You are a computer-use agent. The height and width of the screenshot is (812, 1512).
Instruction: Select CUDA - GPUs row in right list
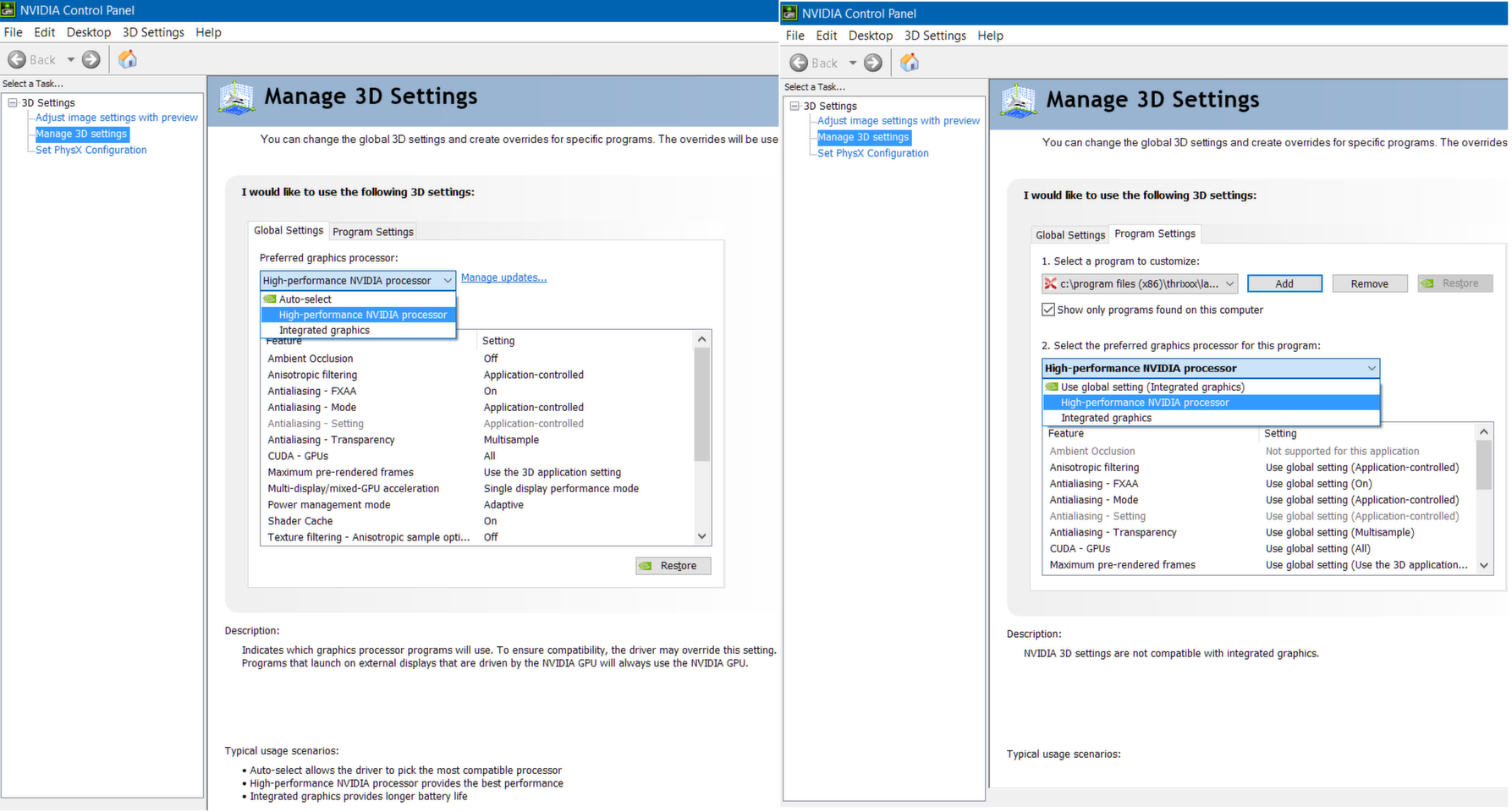1259,549
